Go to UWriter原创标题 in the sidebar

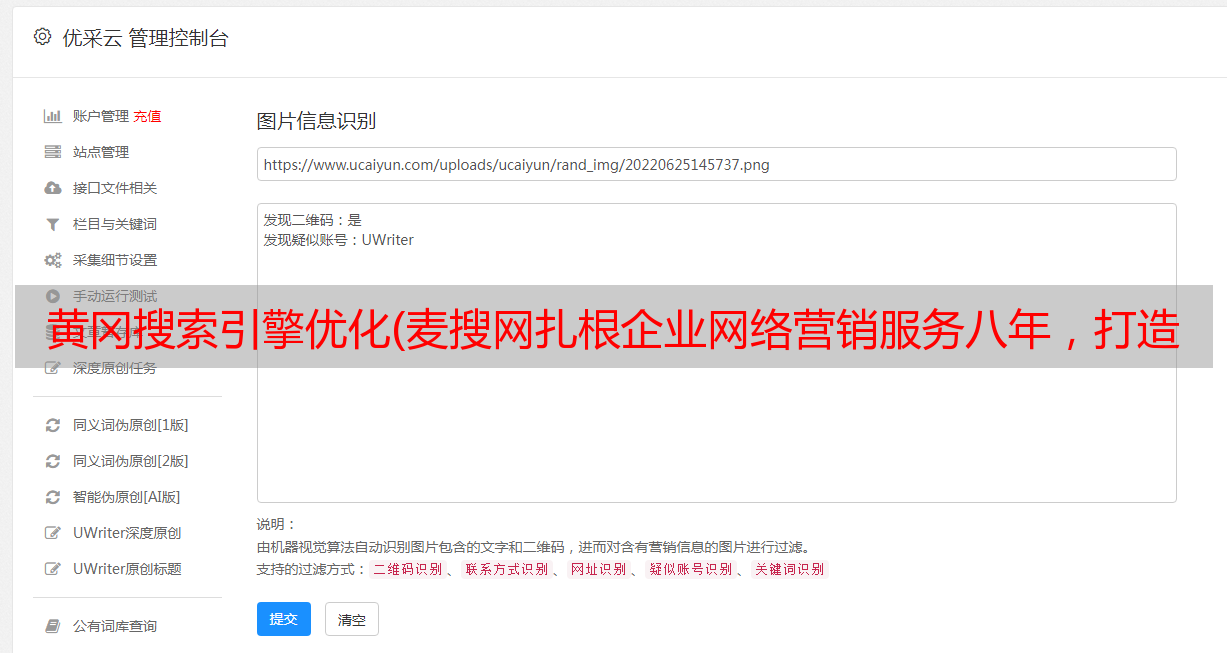click(x=127, y=569)
